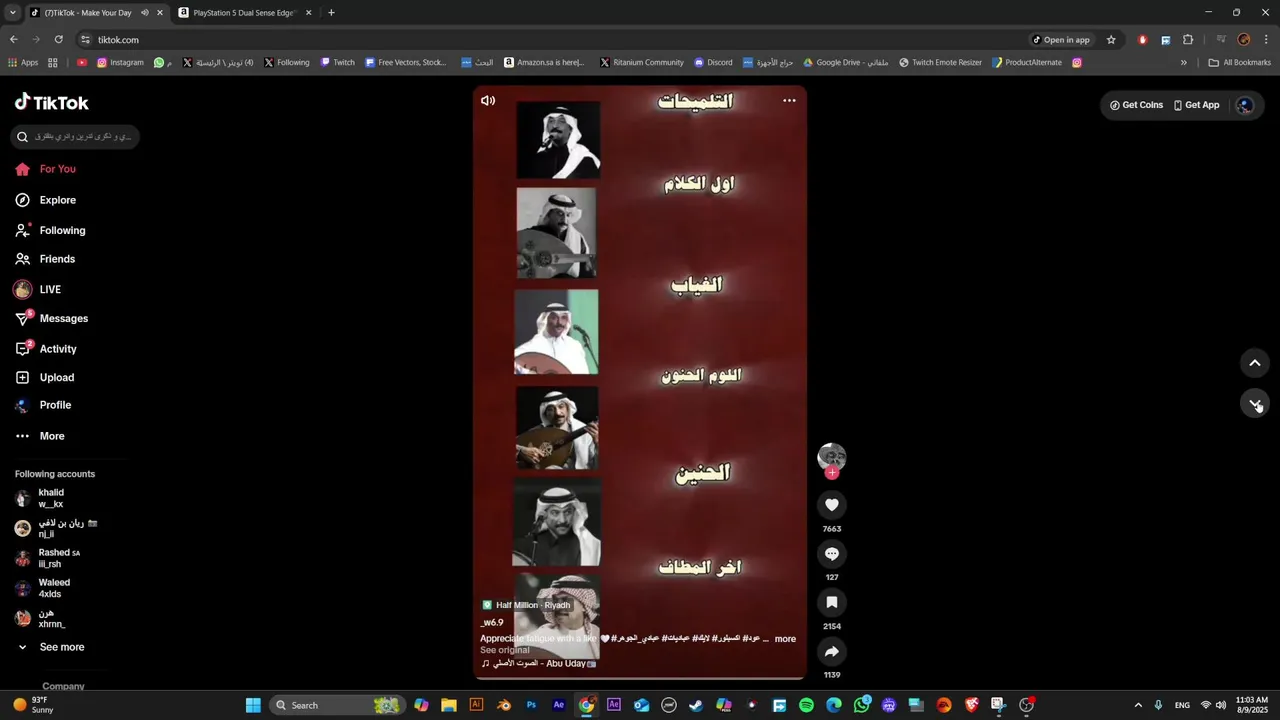Screen dimensions: 1280x720
Task: Open the Twitch bookmark
Action: (x=337, y=62)
